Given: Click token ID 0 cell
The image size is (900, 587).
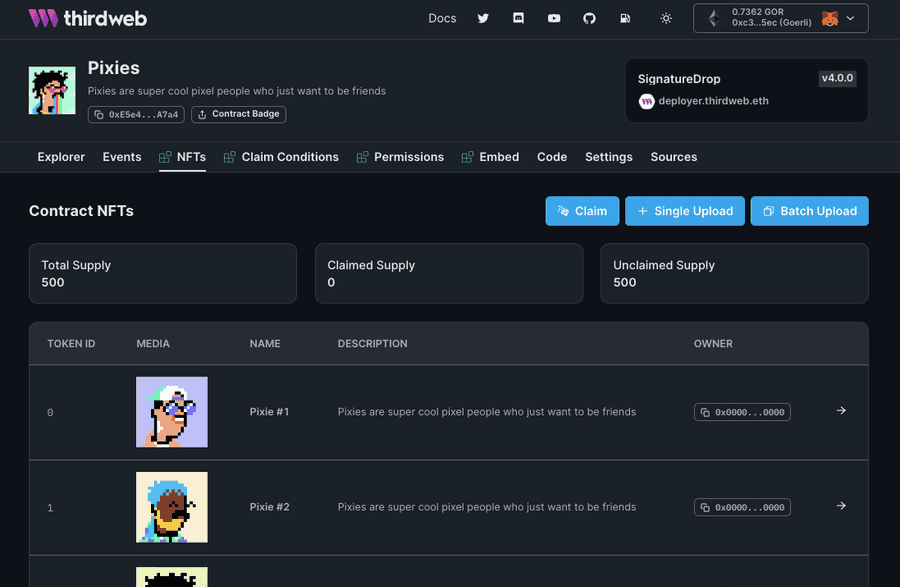Looking at the screenshot, I should pos(50,413).
